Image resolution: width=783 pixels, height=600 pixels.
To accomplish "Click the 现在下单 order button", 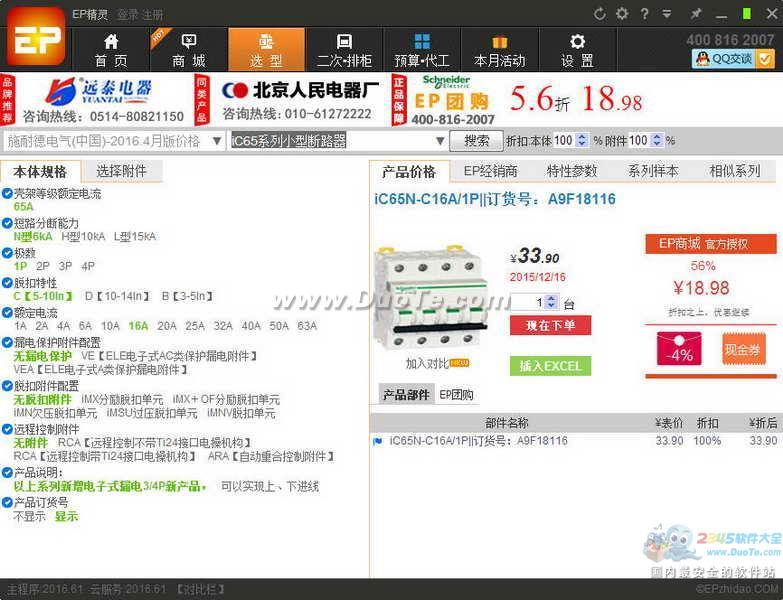I will click(550, 325).
